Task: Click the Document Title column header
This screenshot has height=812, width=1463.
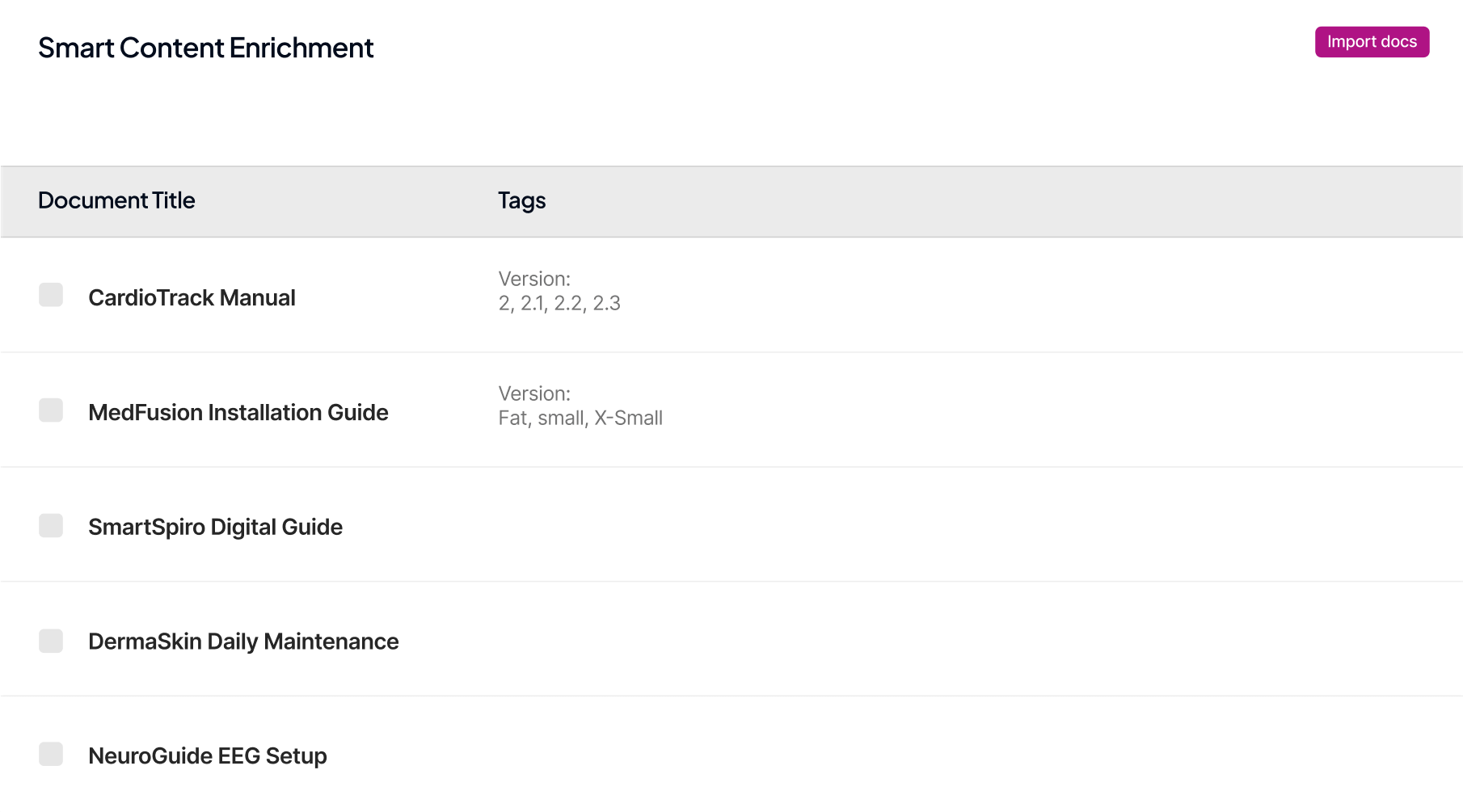Action: 116,201
